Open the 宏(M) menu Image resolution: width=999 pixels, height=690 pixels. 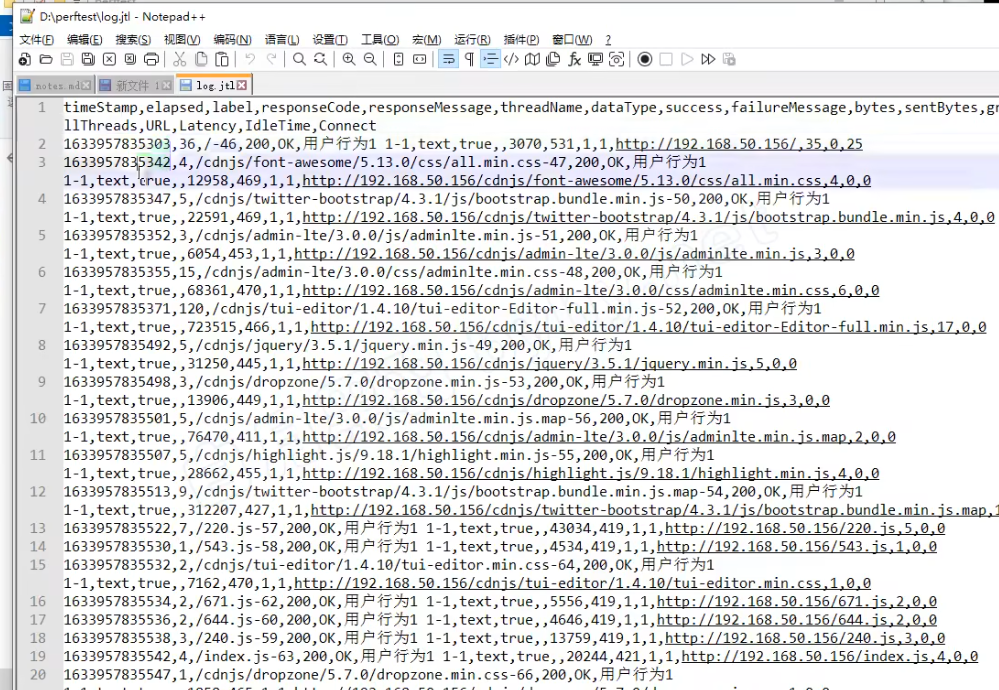click(426, 40)
